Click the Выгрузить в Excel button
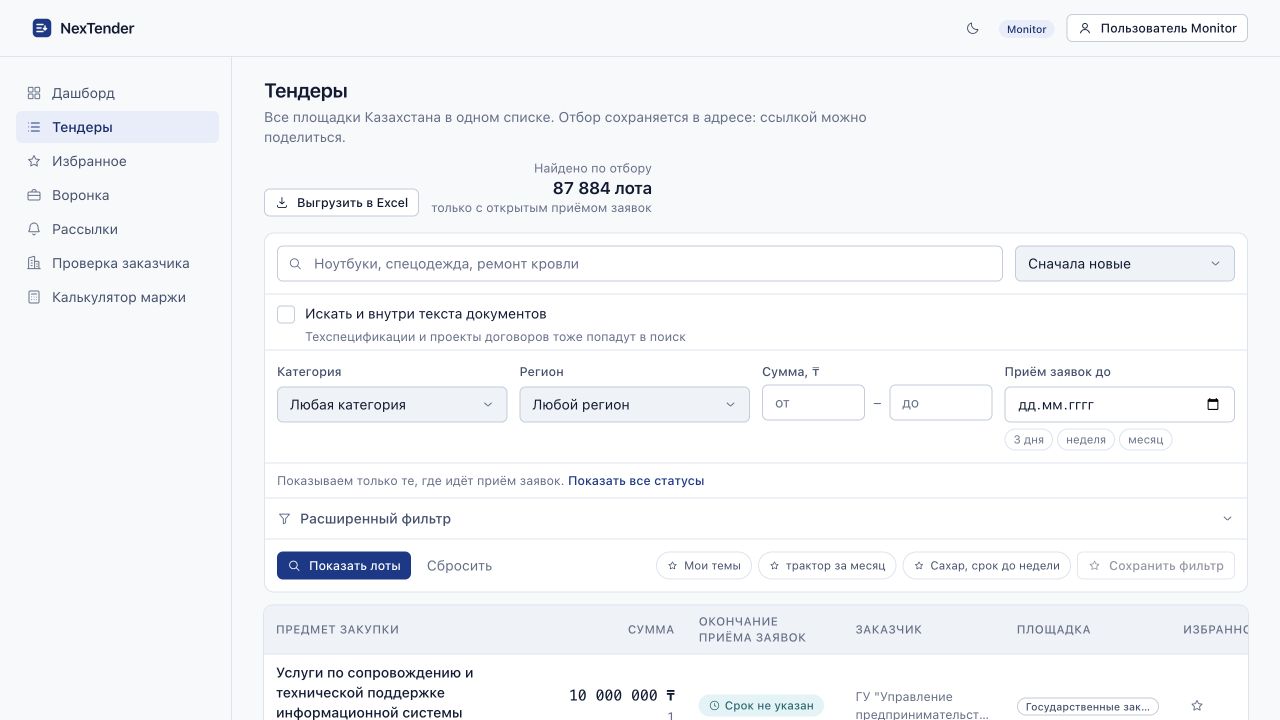 pos(341,202)
